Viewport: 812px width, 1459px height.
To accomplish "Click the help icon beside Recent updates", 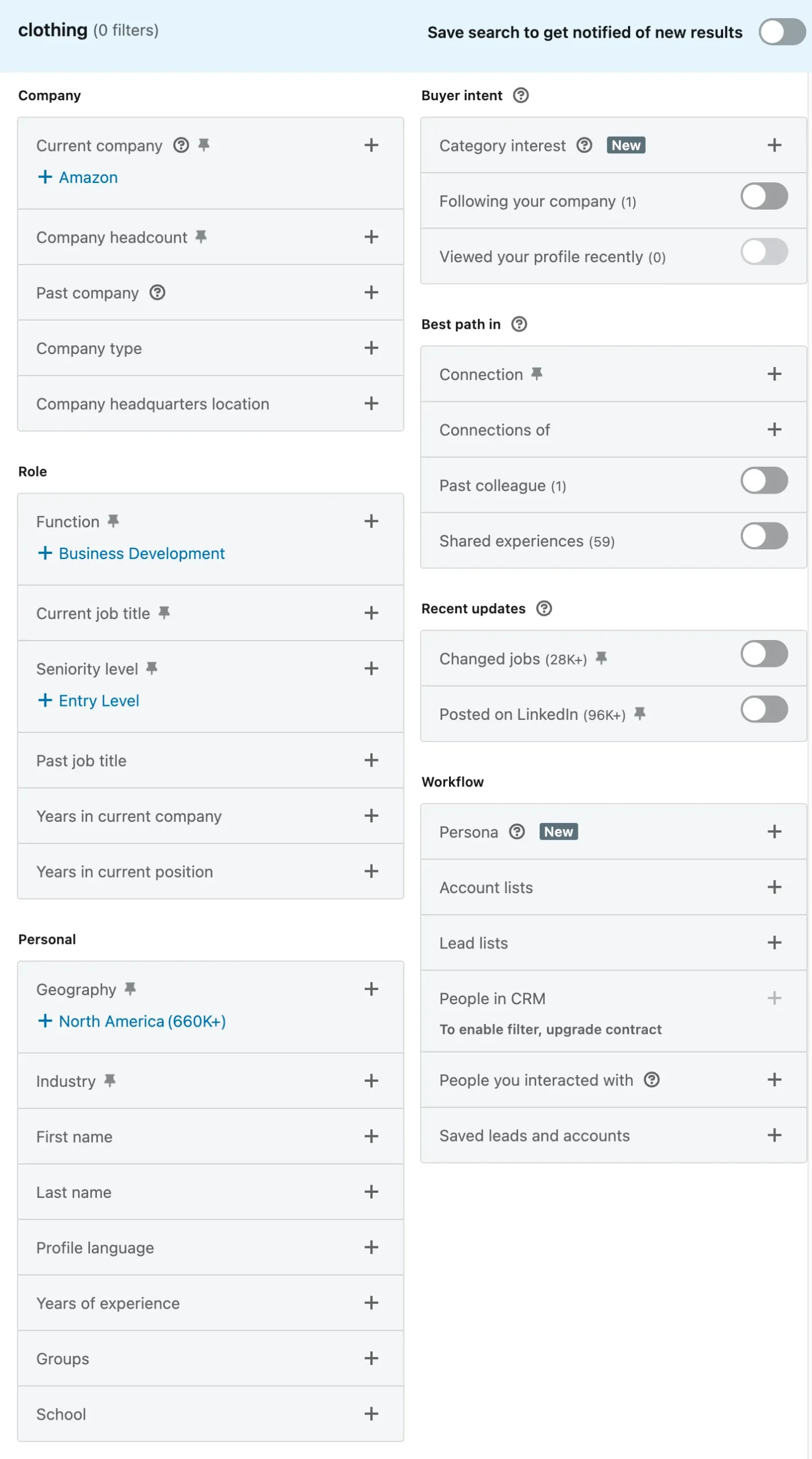I will click(544, 609).
